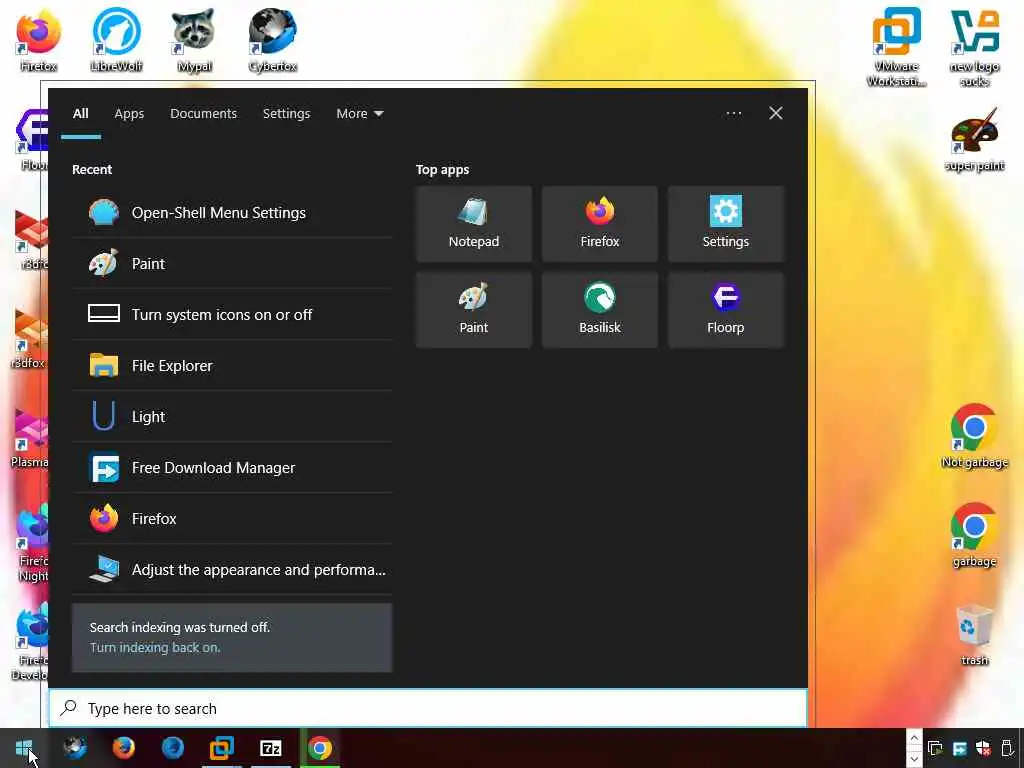This screenshot has height=768, width=1024.
Task: Select the VMware Workstation desktop shortcut
Action: 897,47
